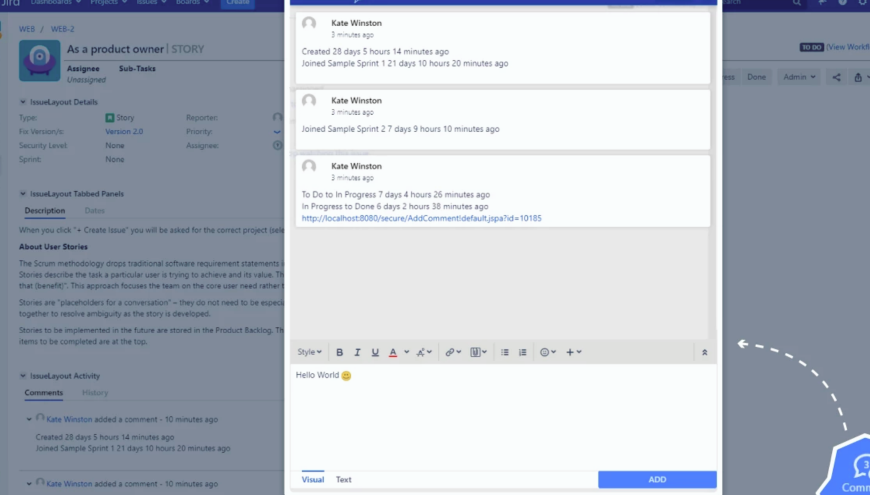Click Kate Winston avatar on Sprint 2 comment
This screenshot has width=870, height=495.
click(309, 101)
